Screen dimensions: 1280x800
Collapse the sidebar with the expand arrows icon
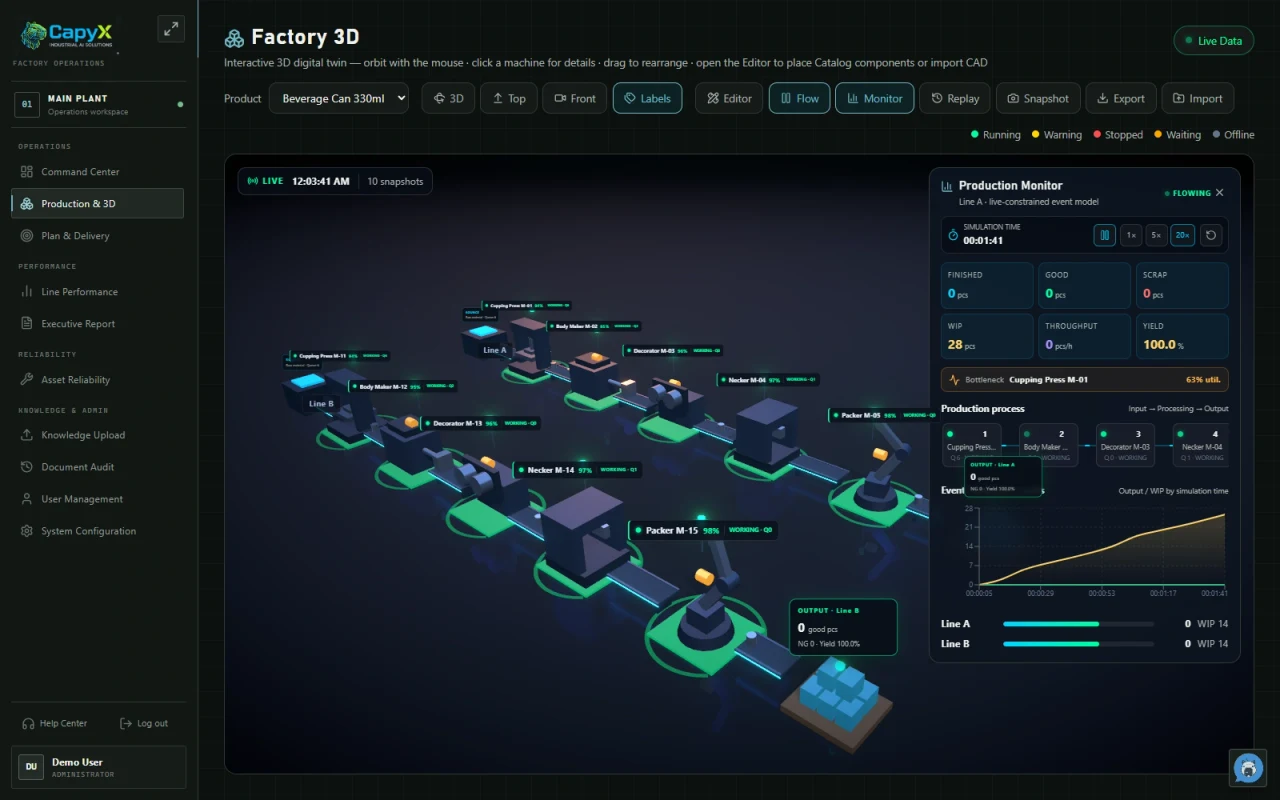tap(171, 29)
